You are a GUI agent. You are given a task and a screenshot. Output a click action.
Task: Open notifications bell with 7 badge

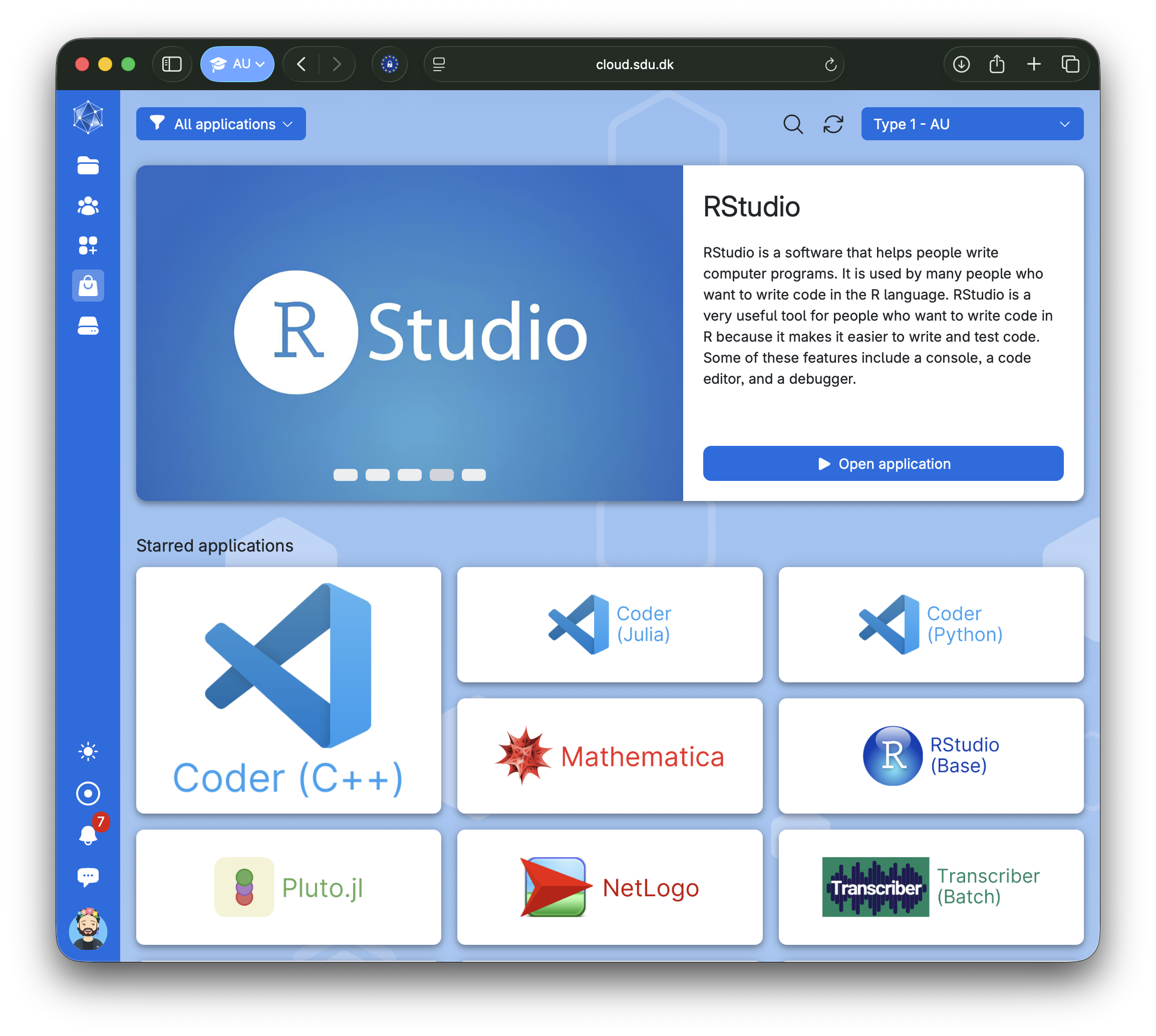[x=88, y=835]
